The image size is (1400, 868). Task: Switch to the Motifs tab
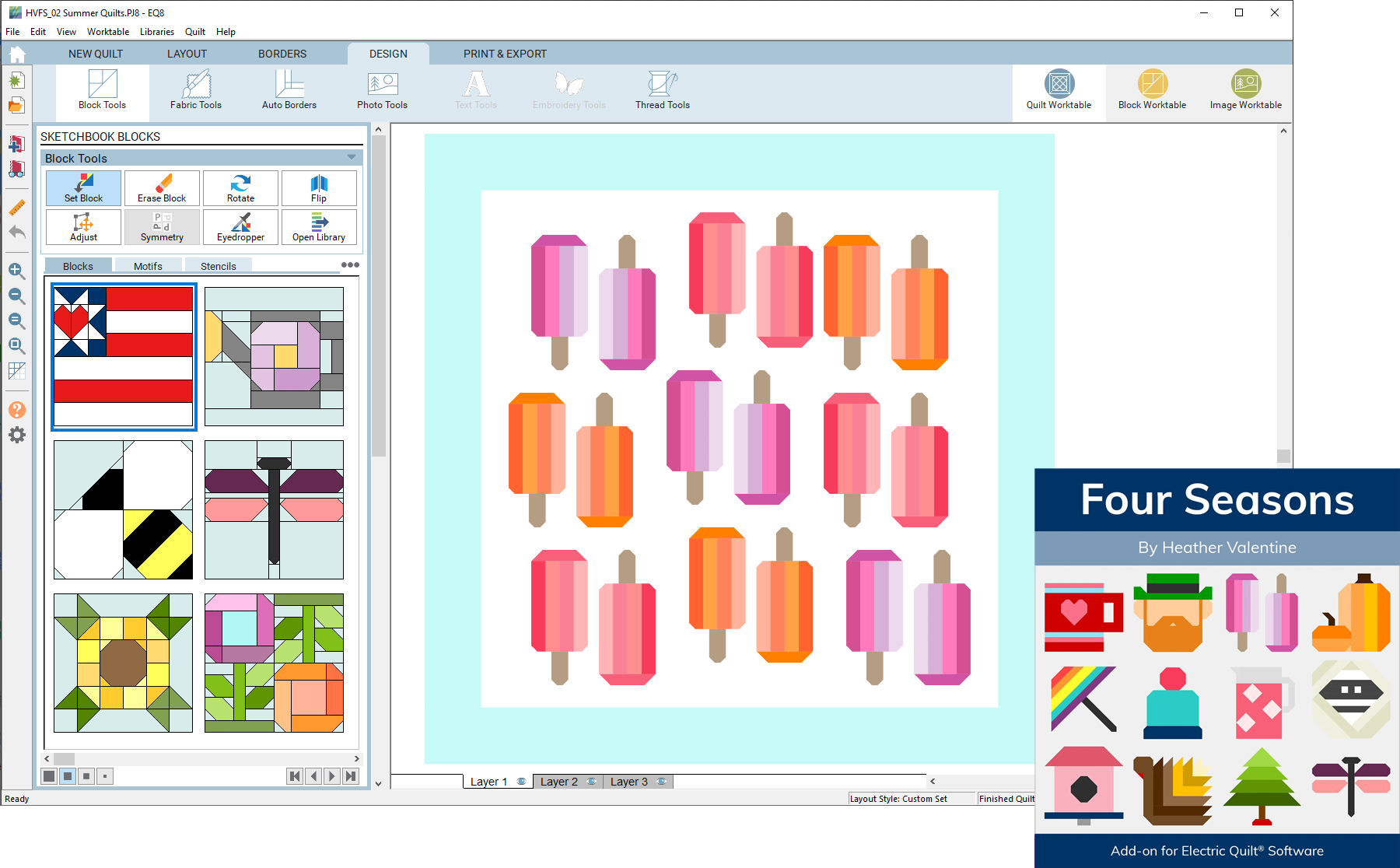(148, 266)
